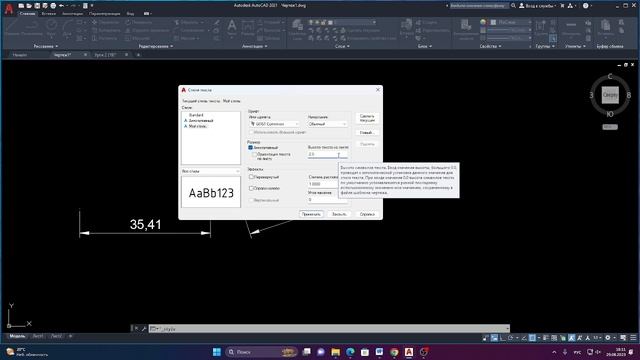The height and width of the screenshot is (360, 640).
Task: Click the status bar customization menu icon
Action: pyautogui.click(x=633, y=338)
